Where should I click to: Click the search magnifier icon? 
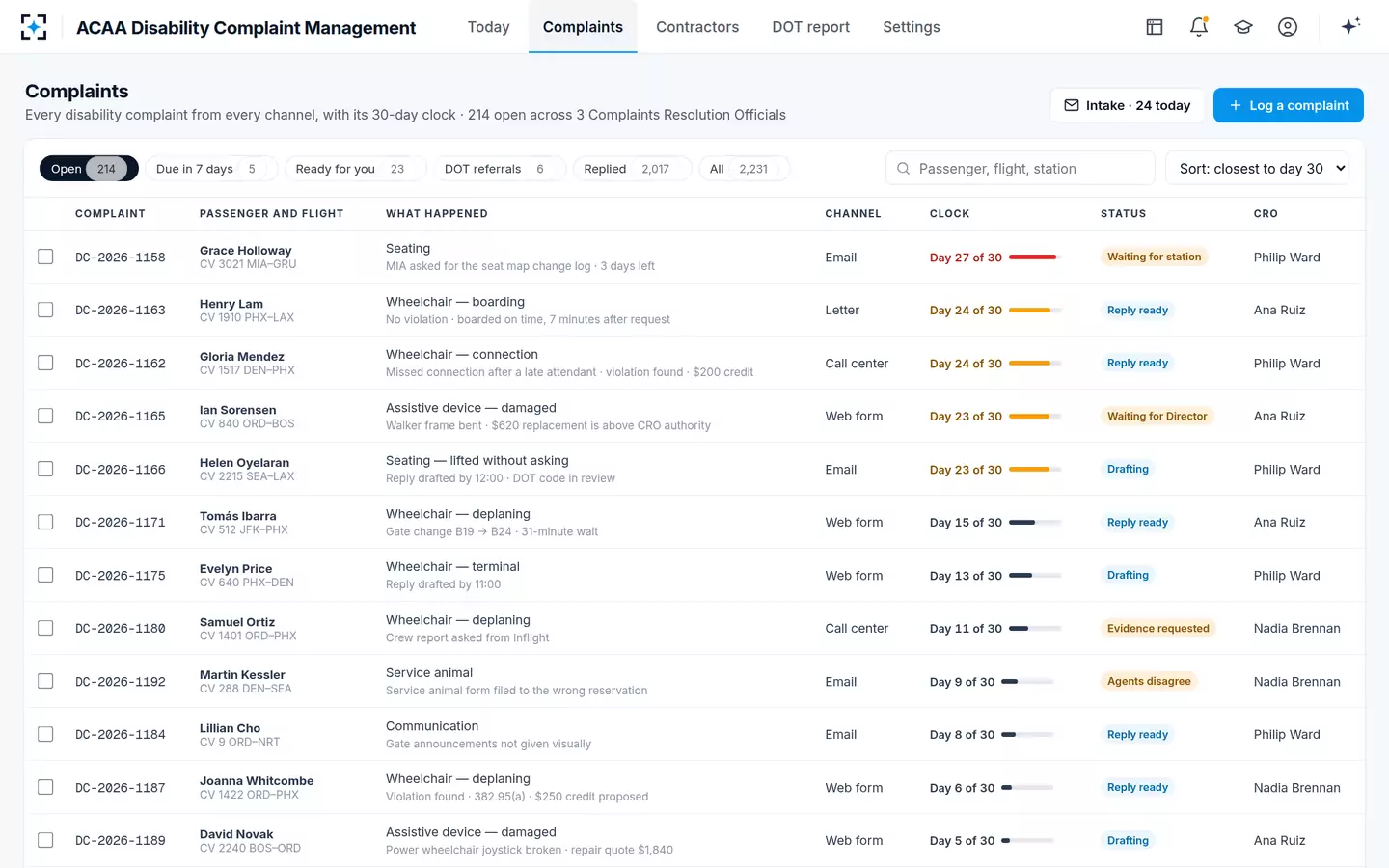point(903,169)
